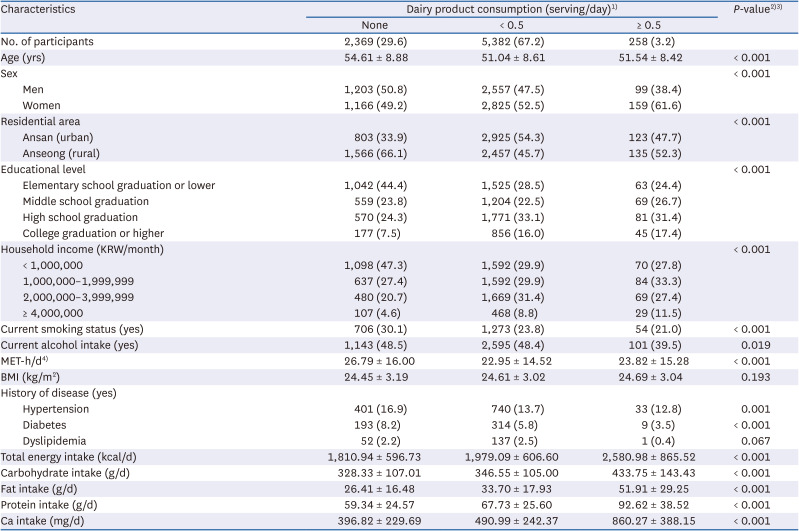
Task: Click value '1,042 (44.4)'
Action: 376,185
